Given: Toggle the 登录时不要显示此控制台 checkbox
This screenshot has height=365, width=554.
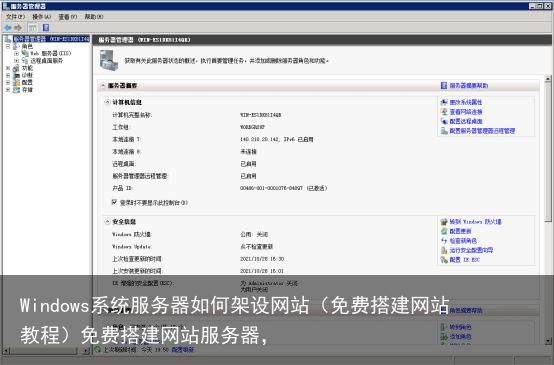Looking at the screenshot, I should [x=114, y=202].
